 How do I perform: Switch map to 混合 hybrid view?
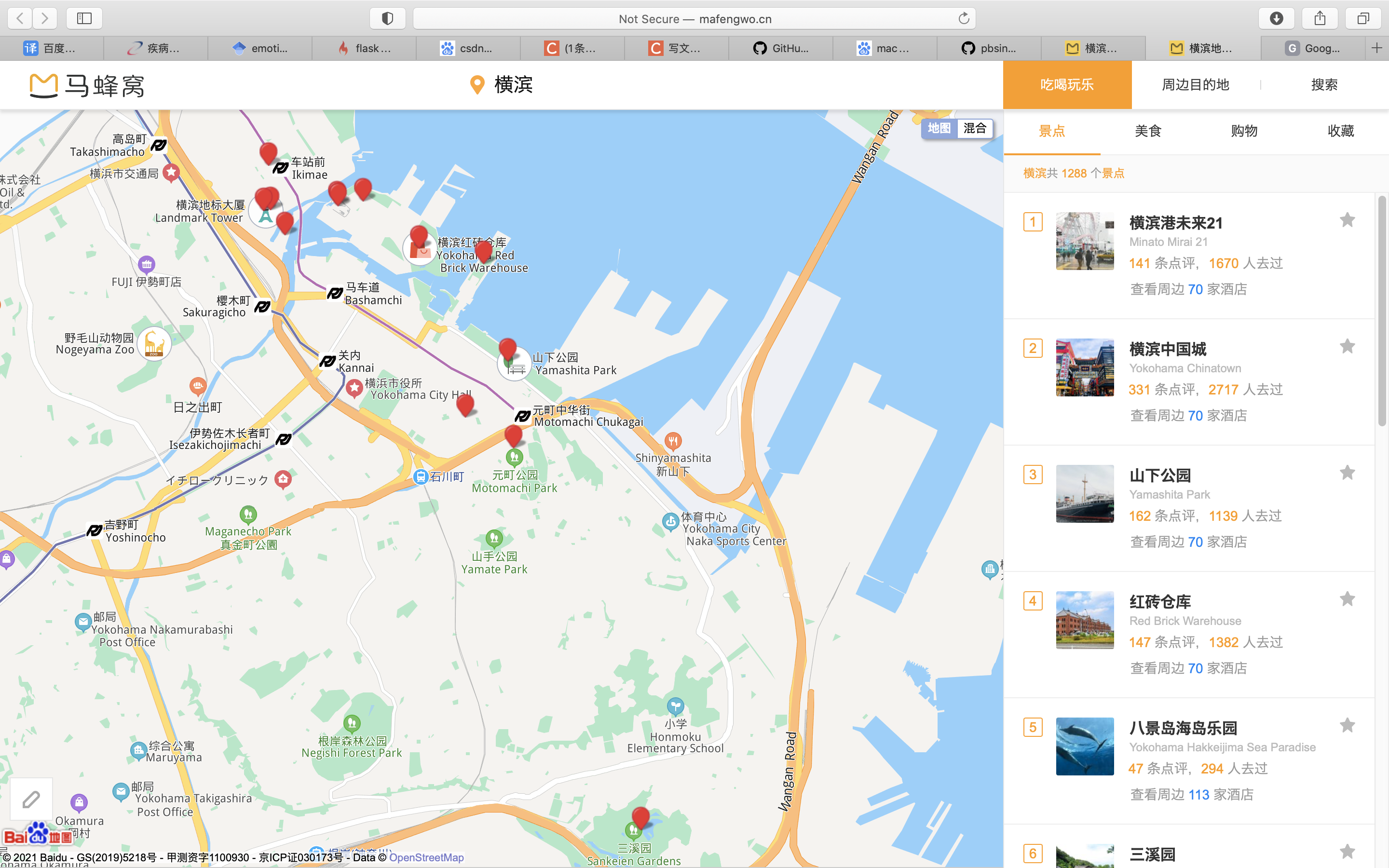pyautogui.click(x=975, y=128)
